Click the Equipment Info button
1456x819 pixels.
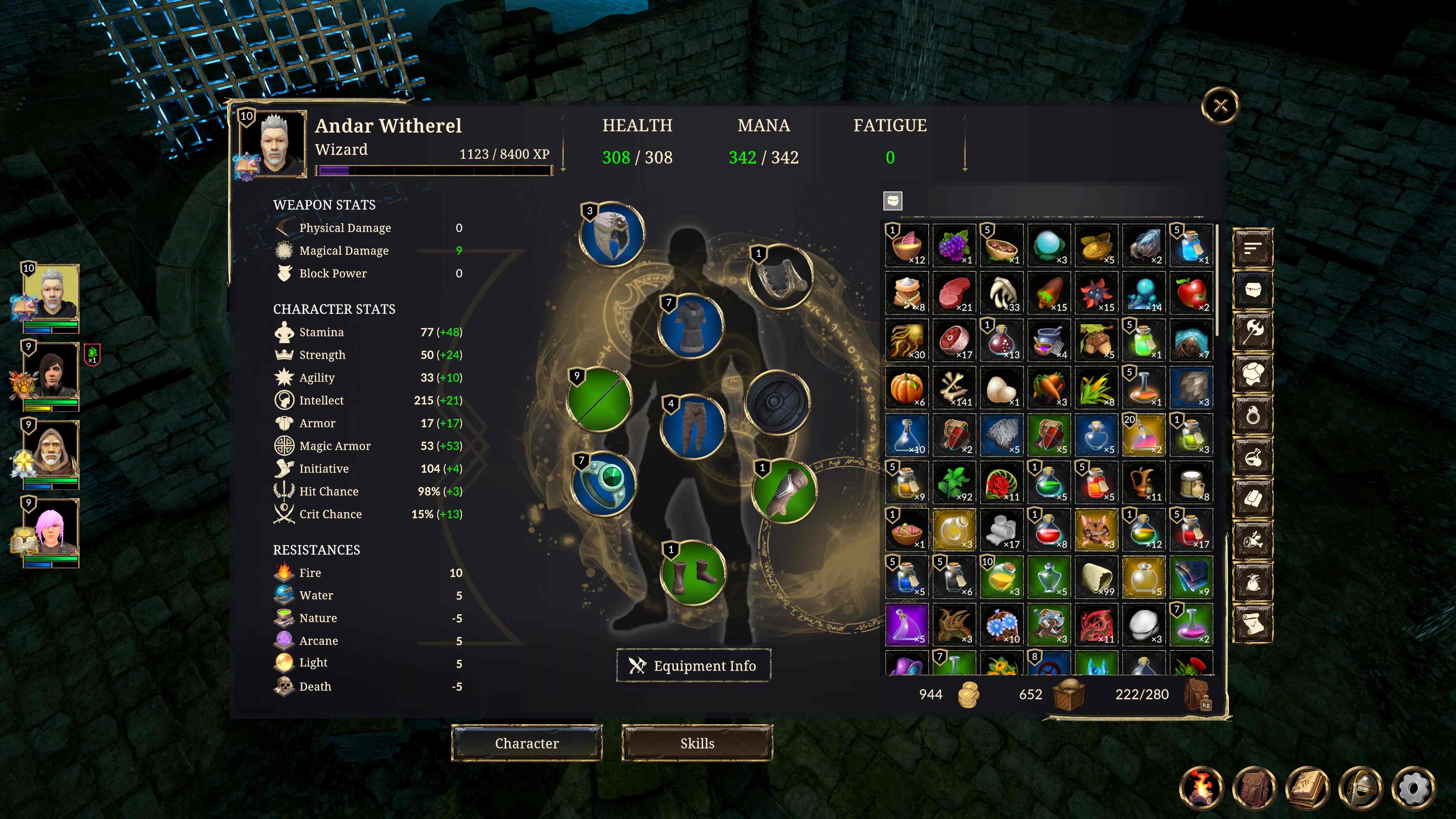(693, 665)
